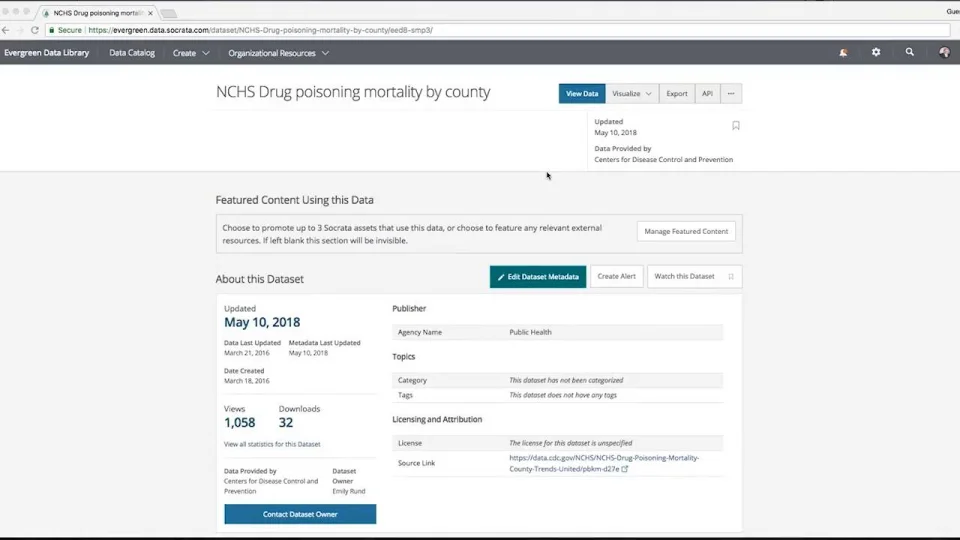Image resolution: width=960 pixels, height=540 pixels.
Task: Open the settings gear in header
Action: coord(876,52)
